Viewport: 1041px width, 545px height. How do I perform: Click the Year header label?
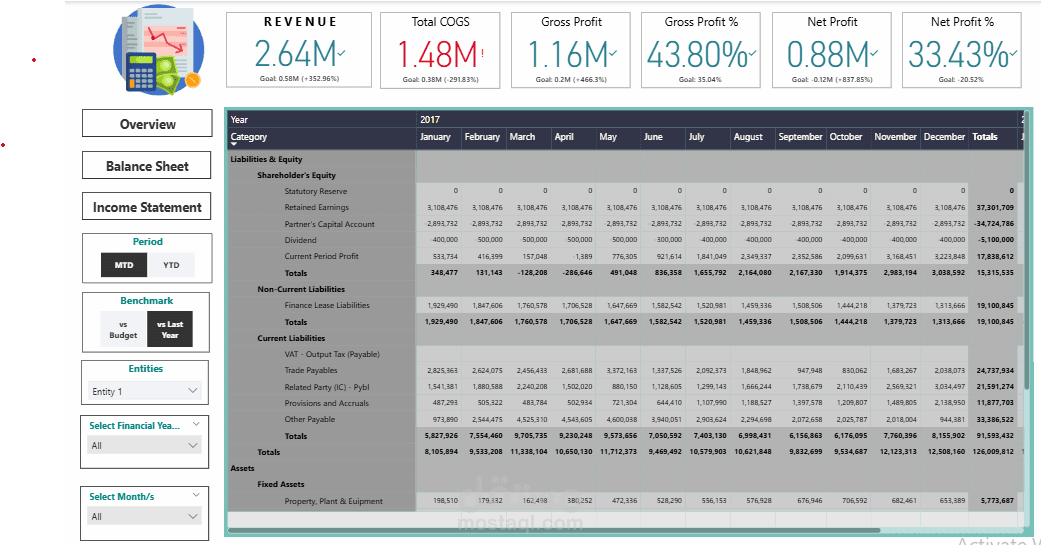pyautogui.click(x=239, y=119)
